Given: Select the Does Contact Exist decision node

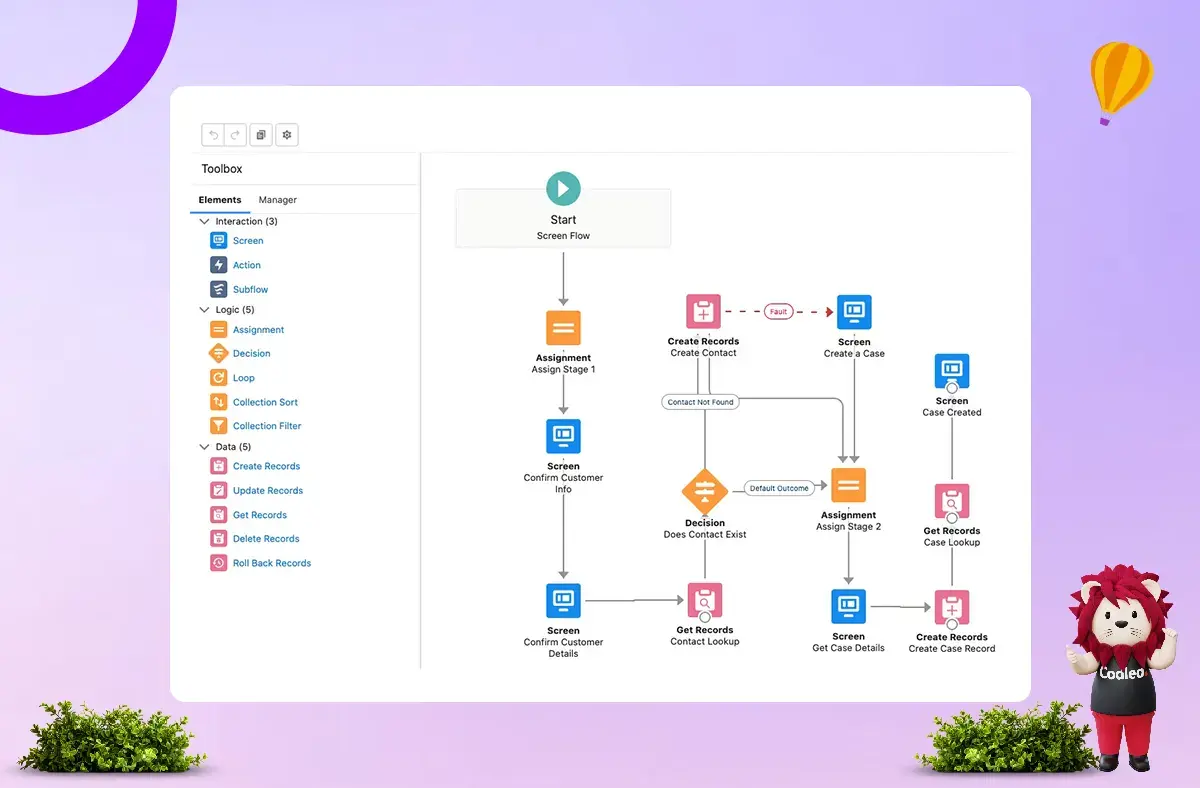Looking at the screenshot, I should pyautogui.click(x=705, y=491).
